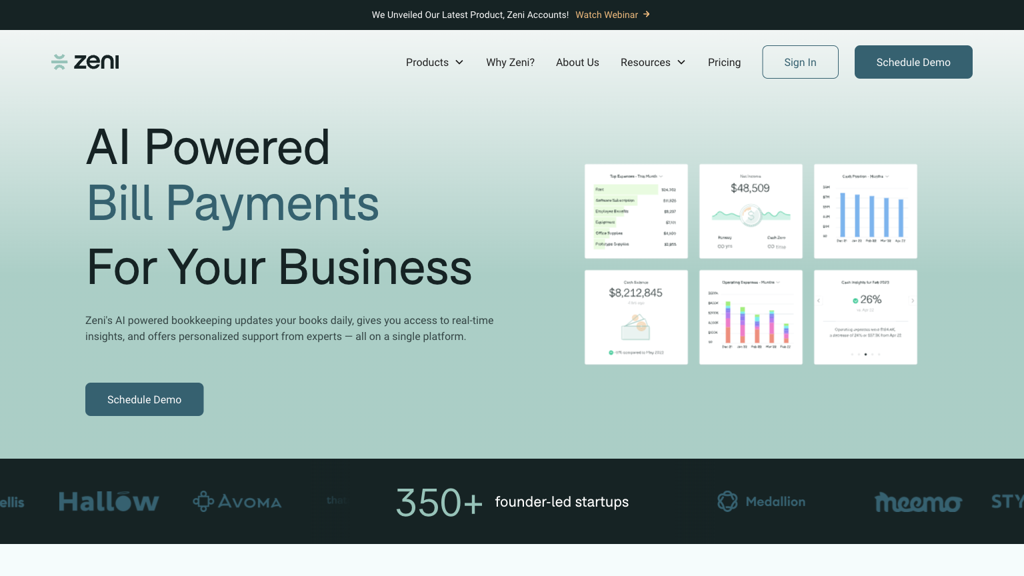Click the wallet illustration in Cash Balance card
The width and height of the screenshot is (1024, 576).
tap(636, 327)
